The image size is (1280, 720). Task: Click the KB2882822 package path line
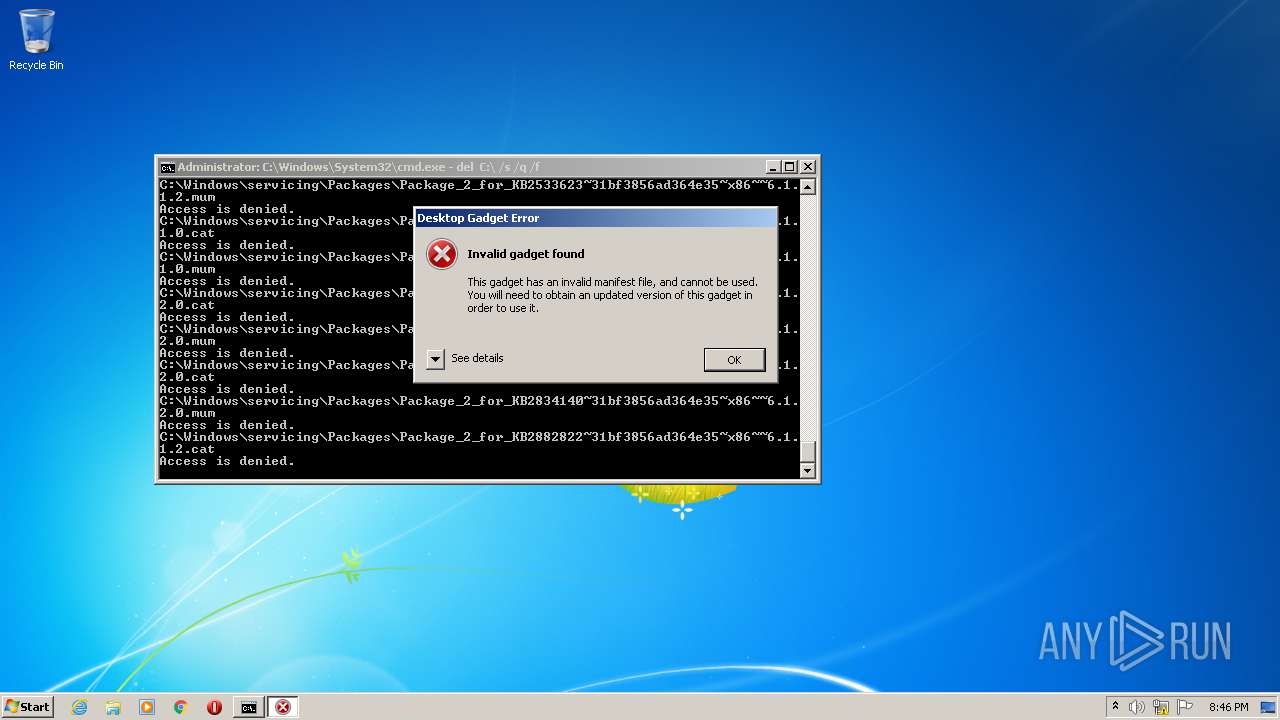point(479,437)
